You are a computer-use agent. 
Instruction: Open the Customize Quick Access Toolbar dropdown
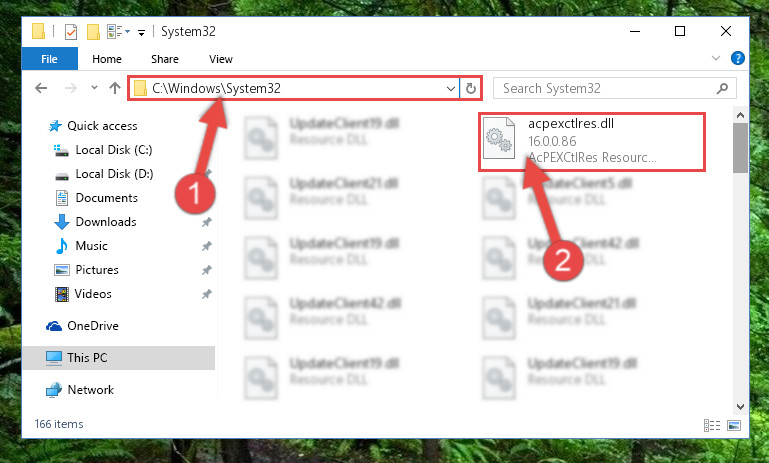141,33
